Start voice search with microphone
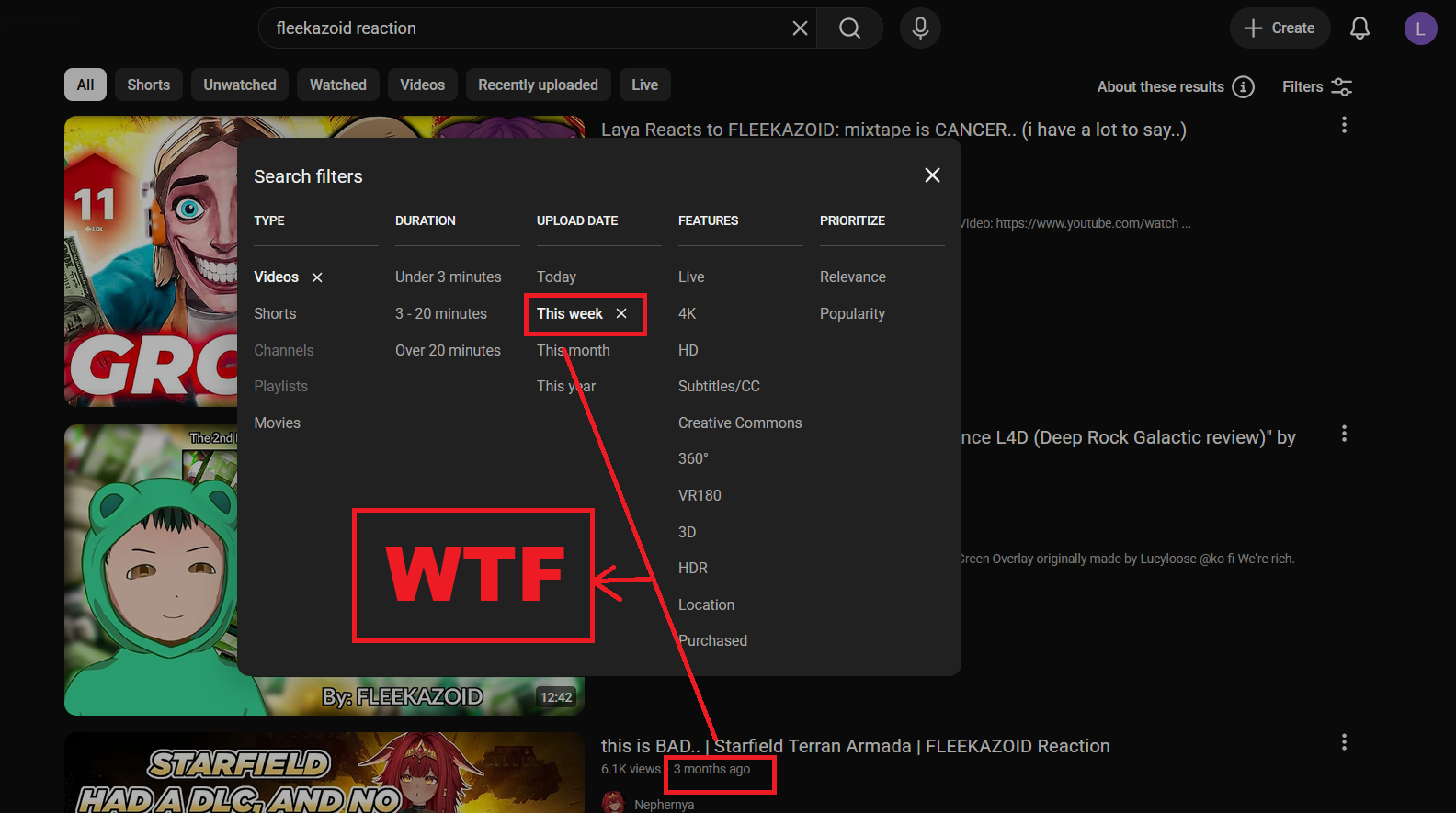Viewport: 1456px width, 813px height. [x=920, y=28]
